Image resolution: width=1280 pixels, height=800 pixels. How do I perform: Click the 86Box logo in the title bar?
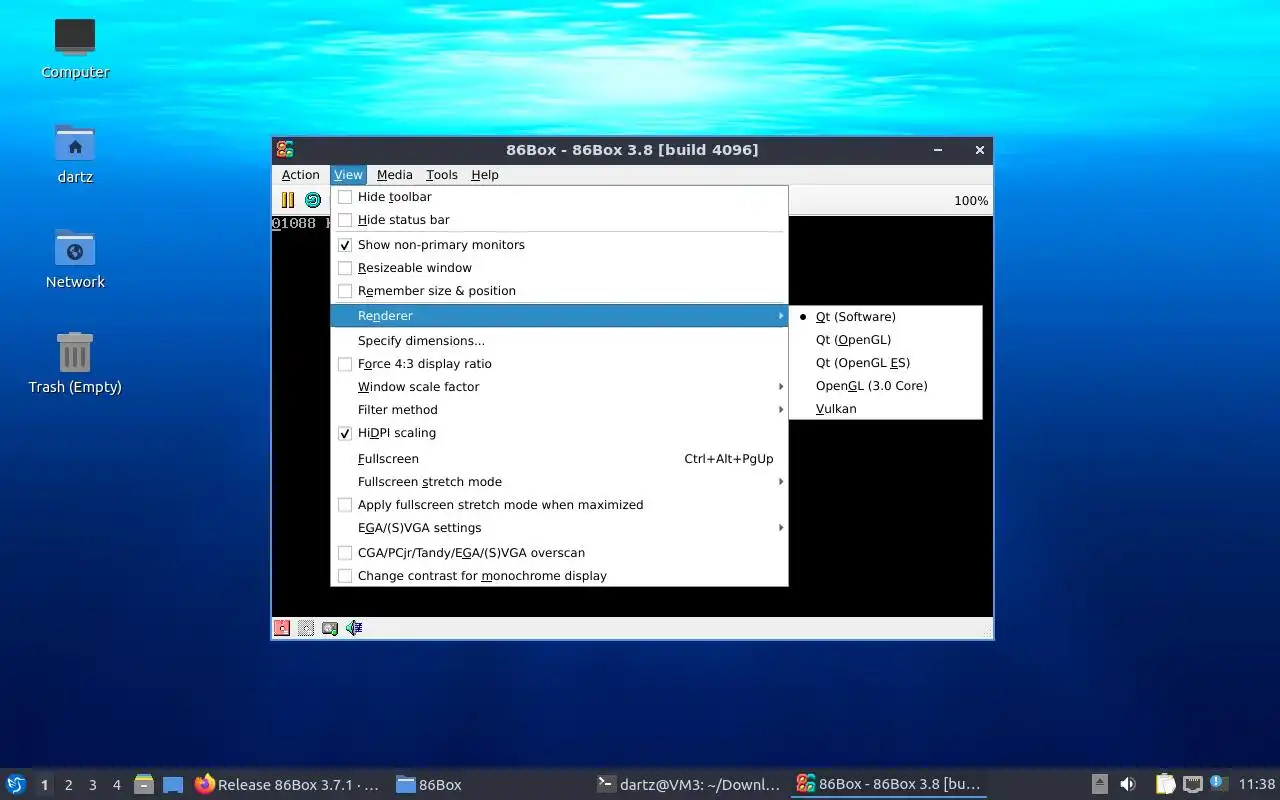(285, 150)
